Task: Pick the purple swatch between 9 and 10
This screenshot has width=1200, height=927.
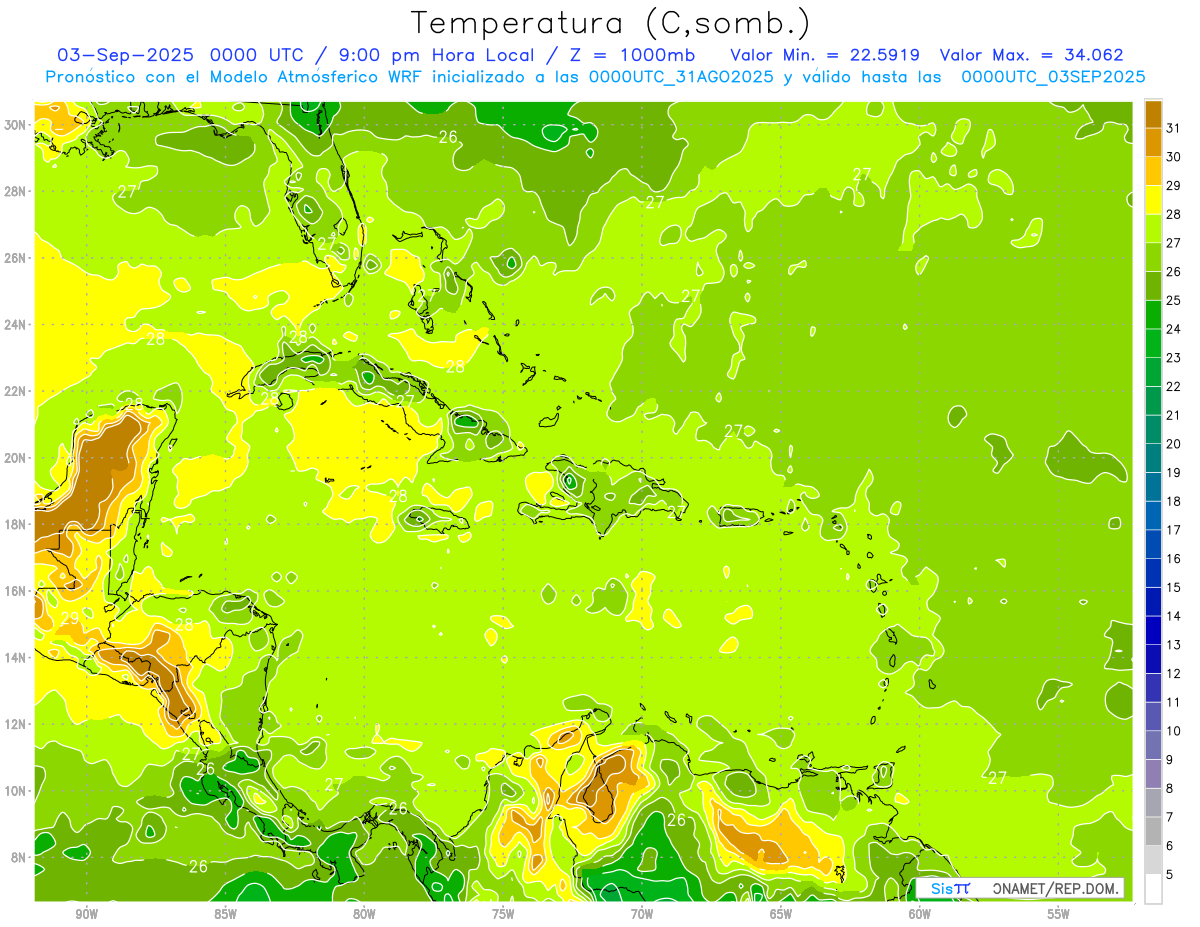Action: coord(1153,745)
